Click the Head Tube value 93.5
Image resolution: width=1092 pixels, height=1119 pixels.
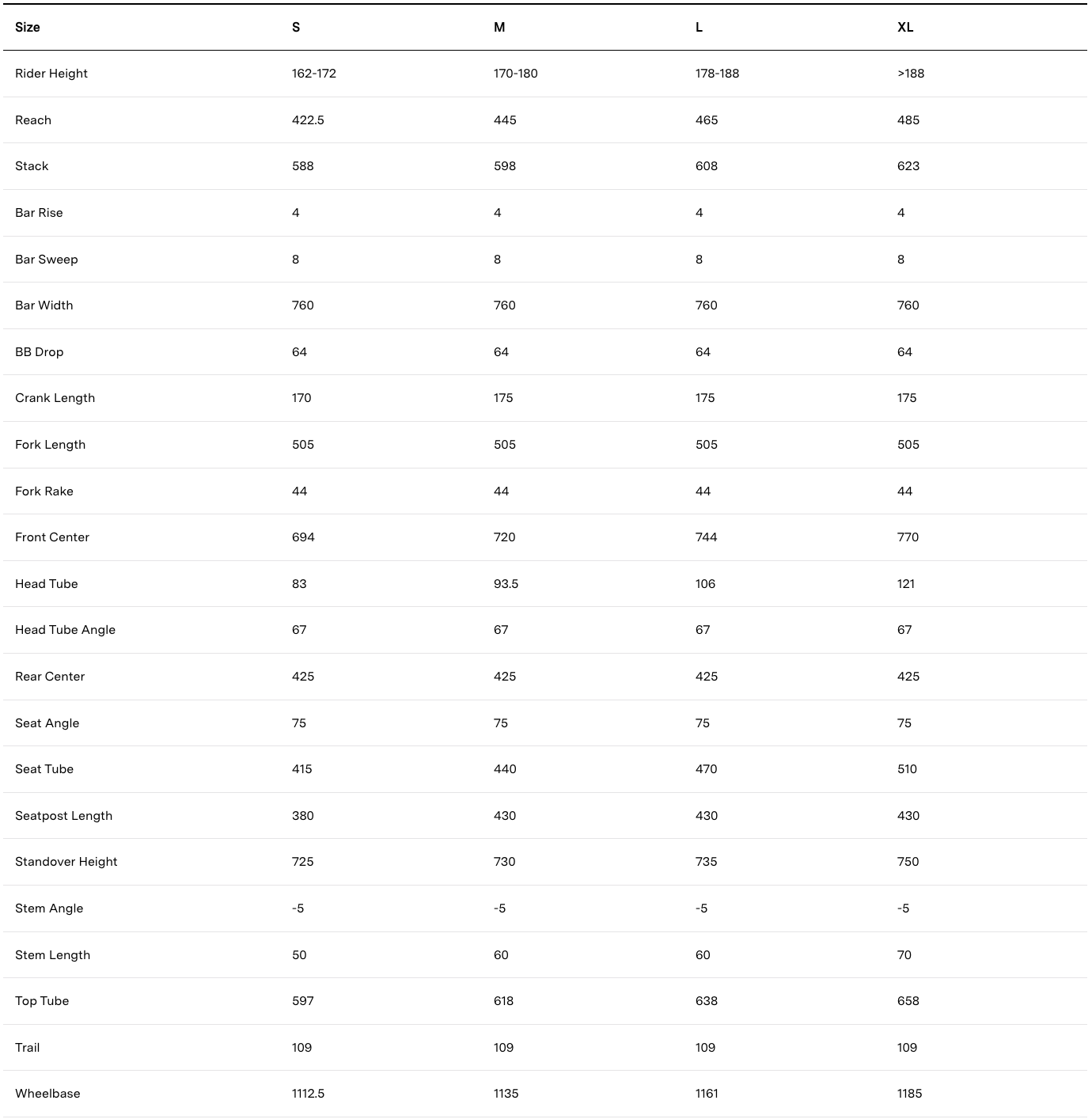coord(506,584)
